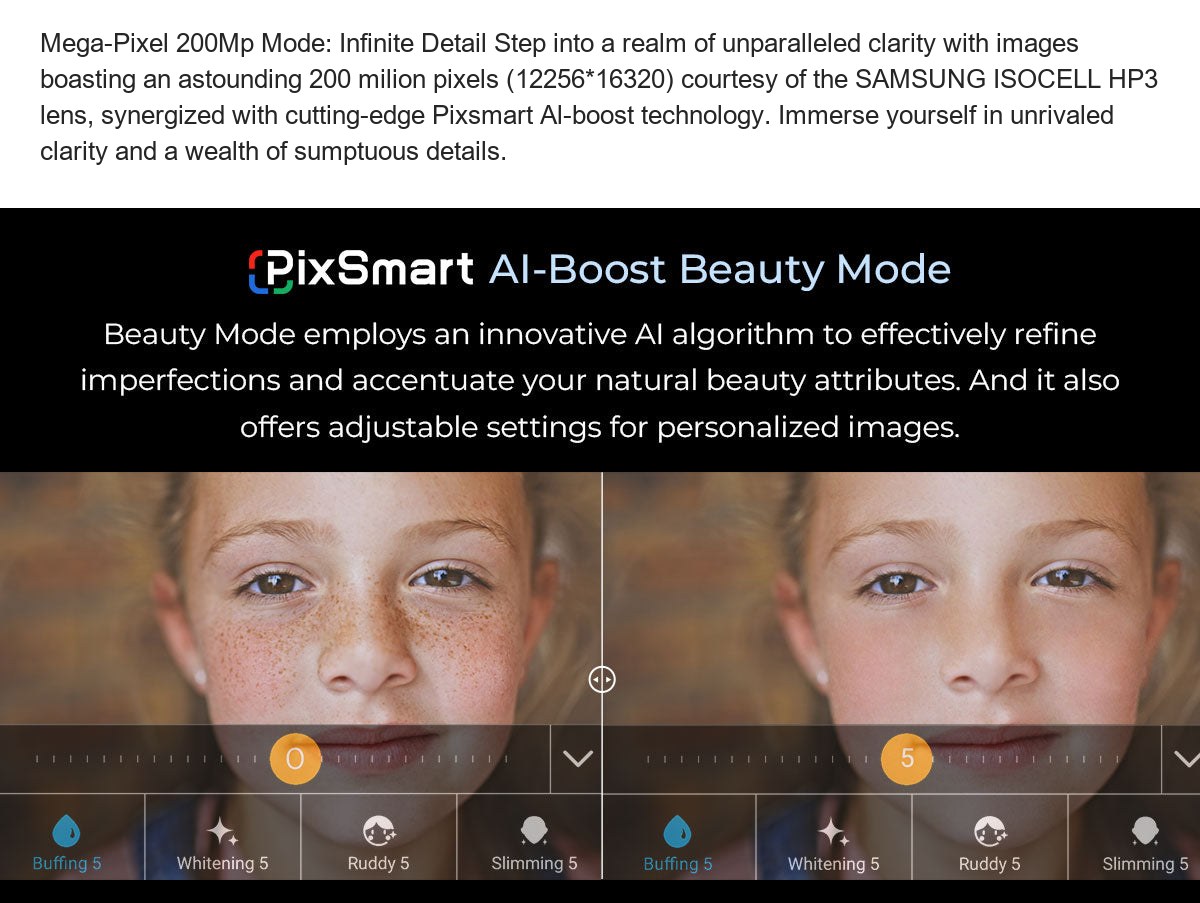The width and height of the screenshot is (1200, 903).
Task: Select Slimming 5 face icon in right panel
Action: [1145, 830]
